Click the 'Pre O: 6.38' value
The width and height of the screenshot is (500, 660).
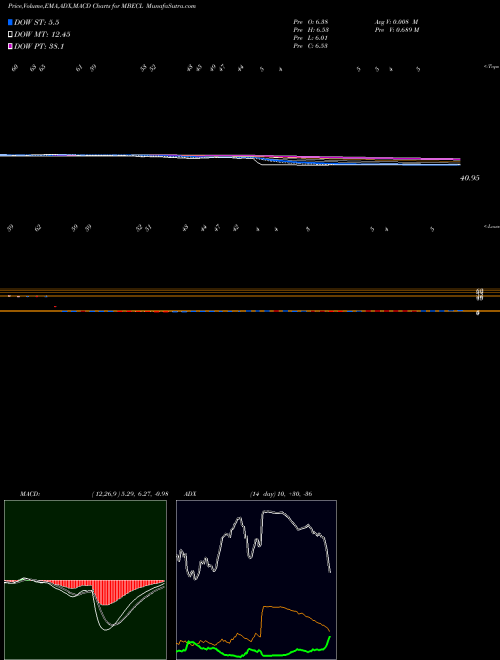(x=311, y=21)
